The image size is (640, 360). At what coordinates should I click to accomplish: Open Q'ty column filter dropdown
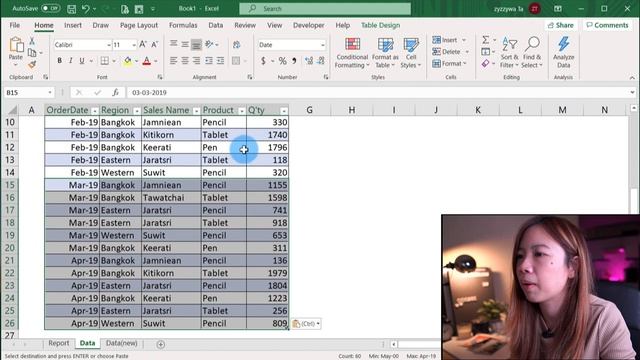pyautogui.click(x=284, y=111)
